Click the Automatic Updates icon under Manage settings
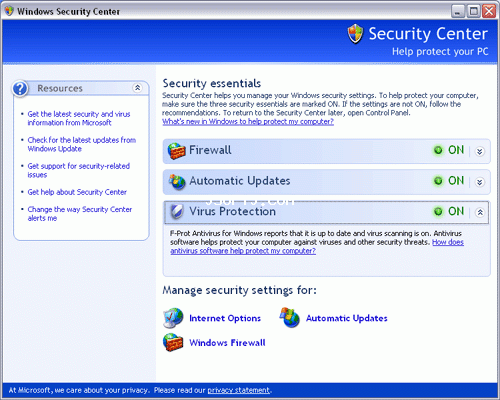Screen dimensions: 500x400 pos(289,317)
